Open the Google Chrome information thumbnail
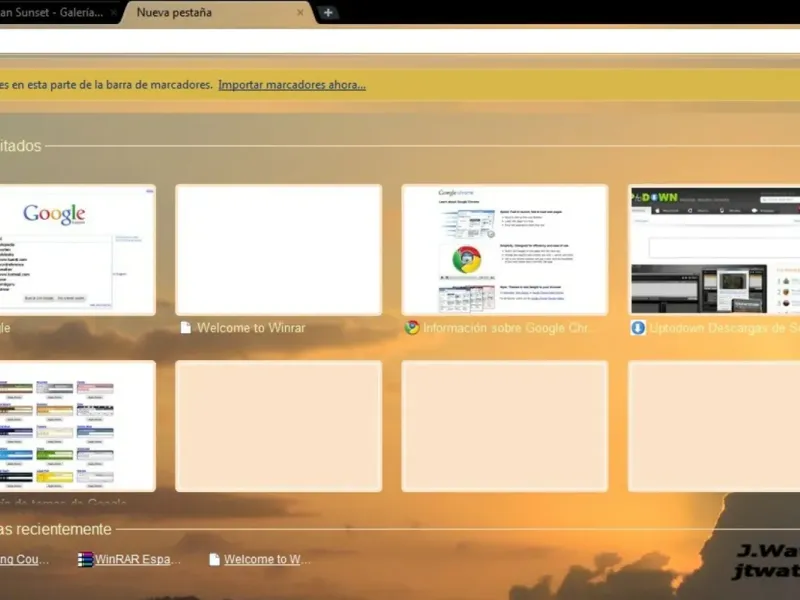 pos(505,249)
